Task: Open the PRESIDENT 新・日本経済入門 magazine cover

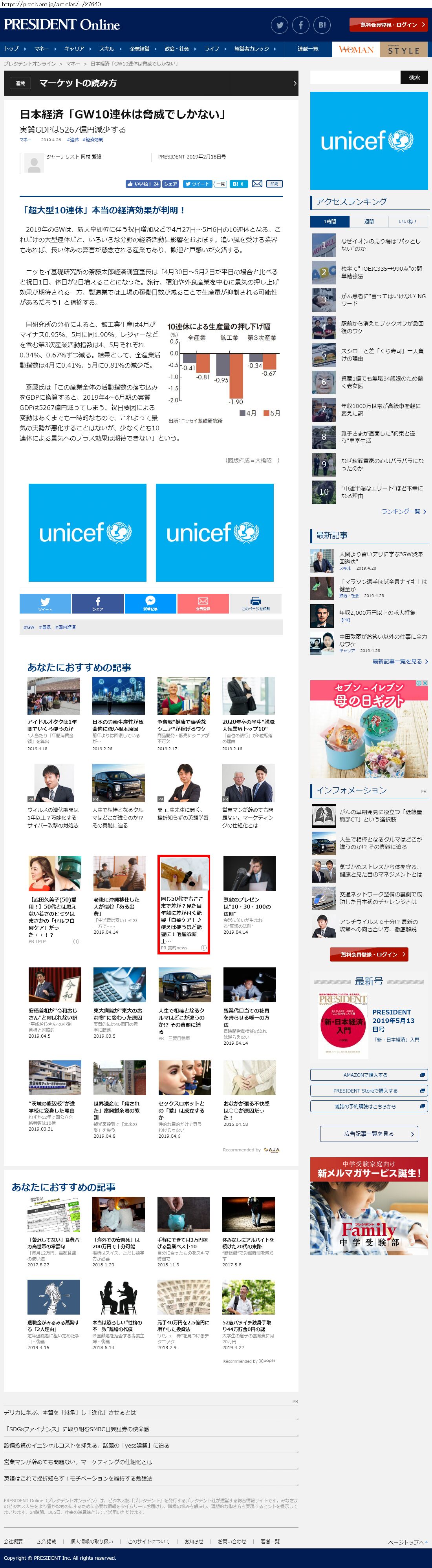Action: [x=344, y=1026]
